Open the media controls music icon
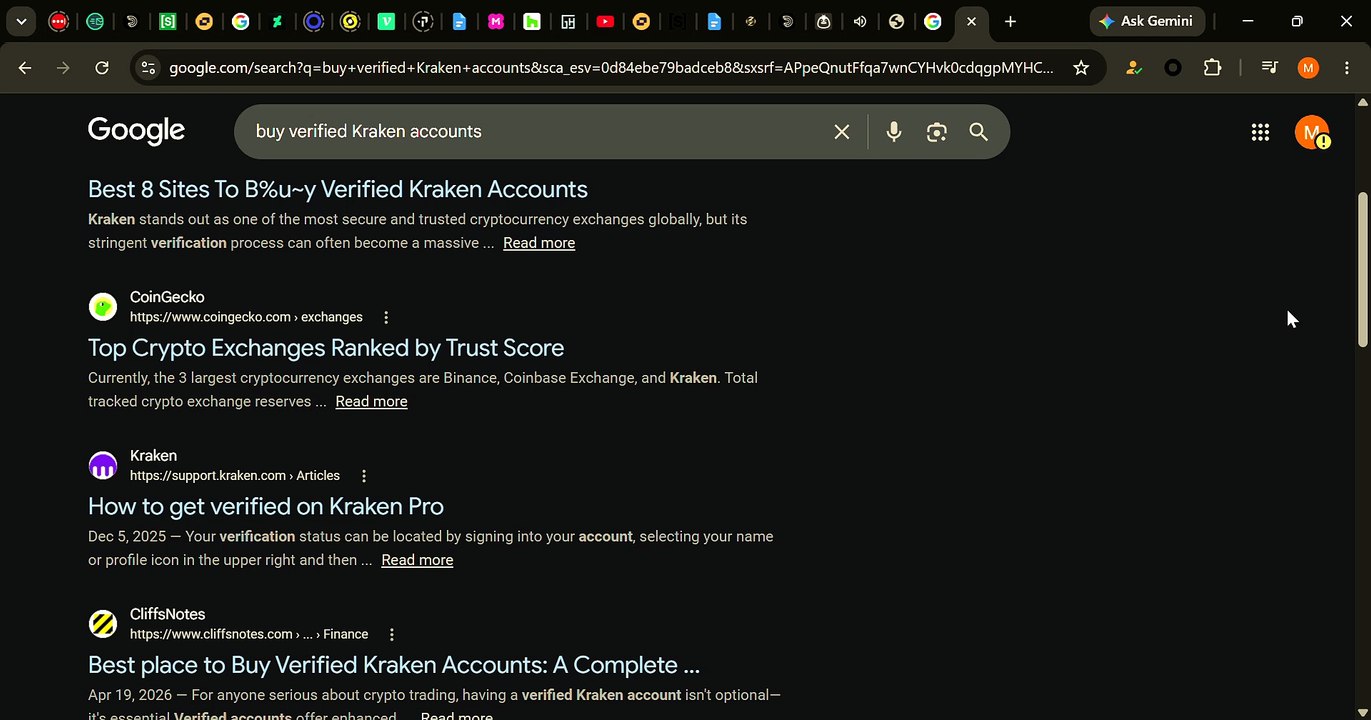The image size is (1371, 720). pos(1269,68)
